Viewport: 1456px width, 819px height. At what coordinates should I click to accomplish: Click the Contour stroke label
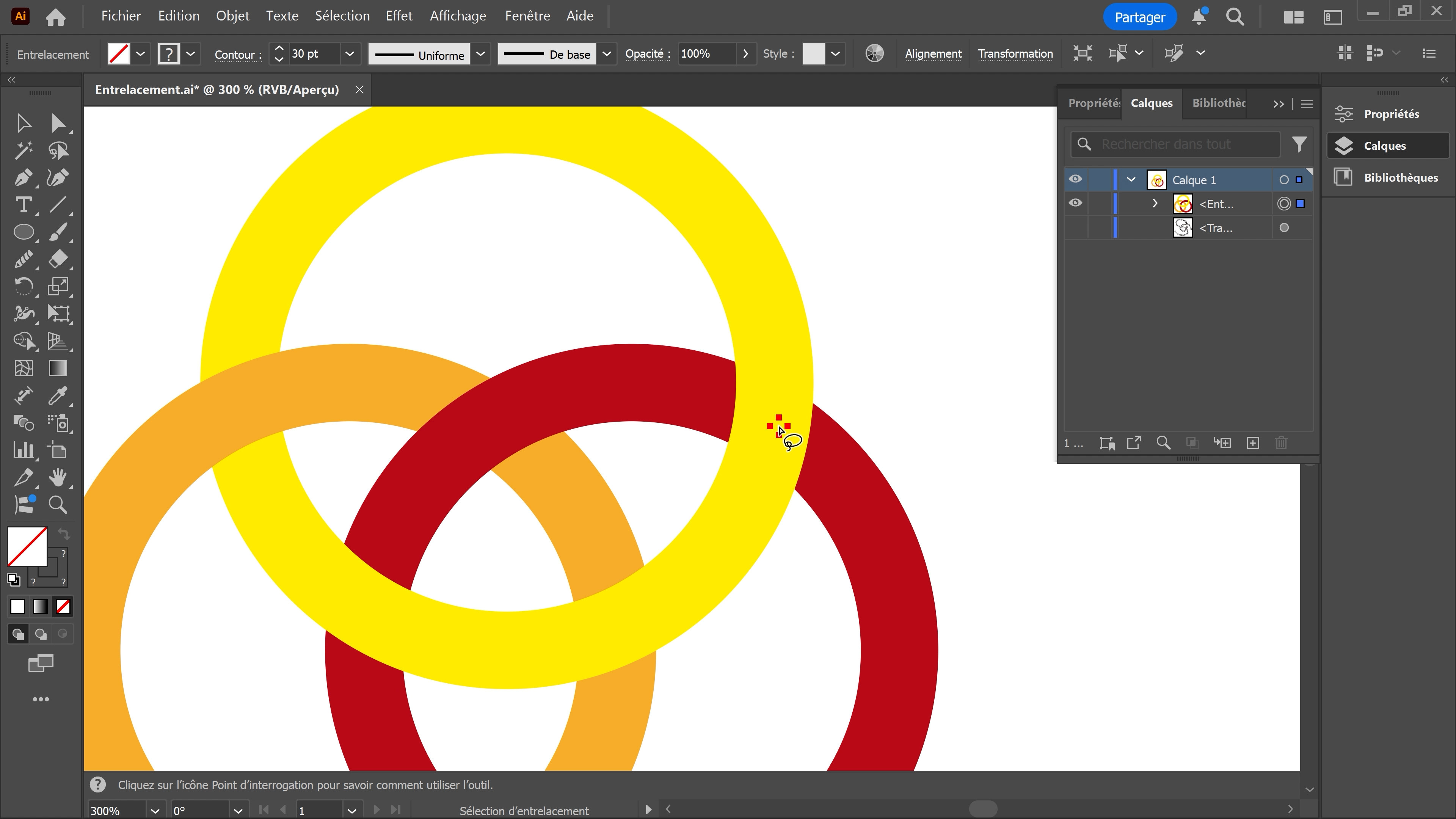pos(238,54)
